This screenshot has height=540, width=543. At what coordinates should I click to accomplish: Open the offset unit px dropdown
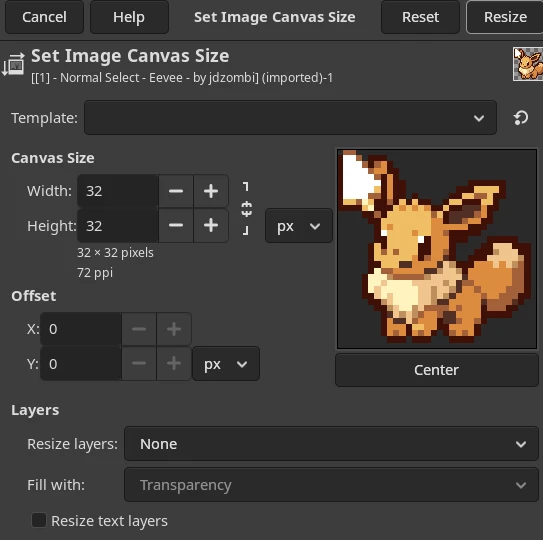tap(226, 364)
